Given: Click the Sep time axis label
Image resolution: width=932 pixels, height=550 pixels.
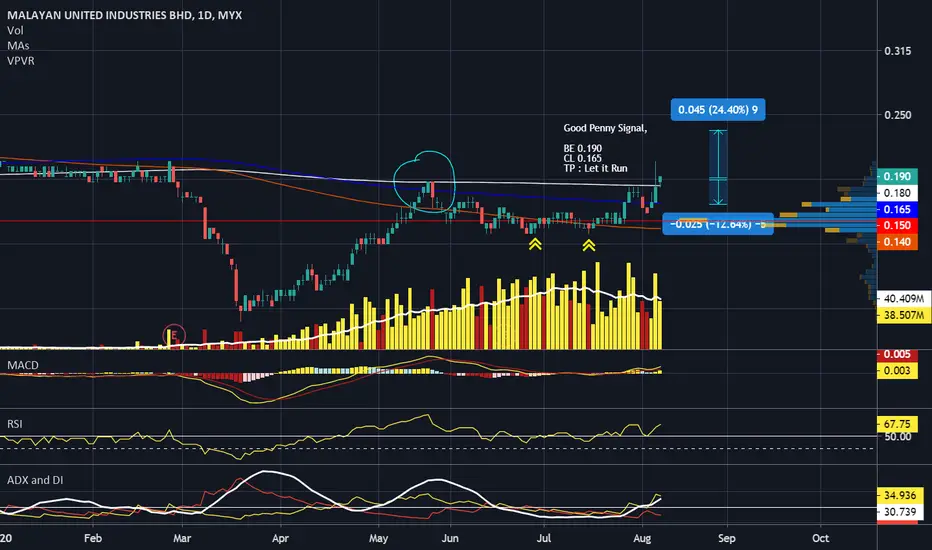Looking at the screenshot, I should (x=726, y=538).
